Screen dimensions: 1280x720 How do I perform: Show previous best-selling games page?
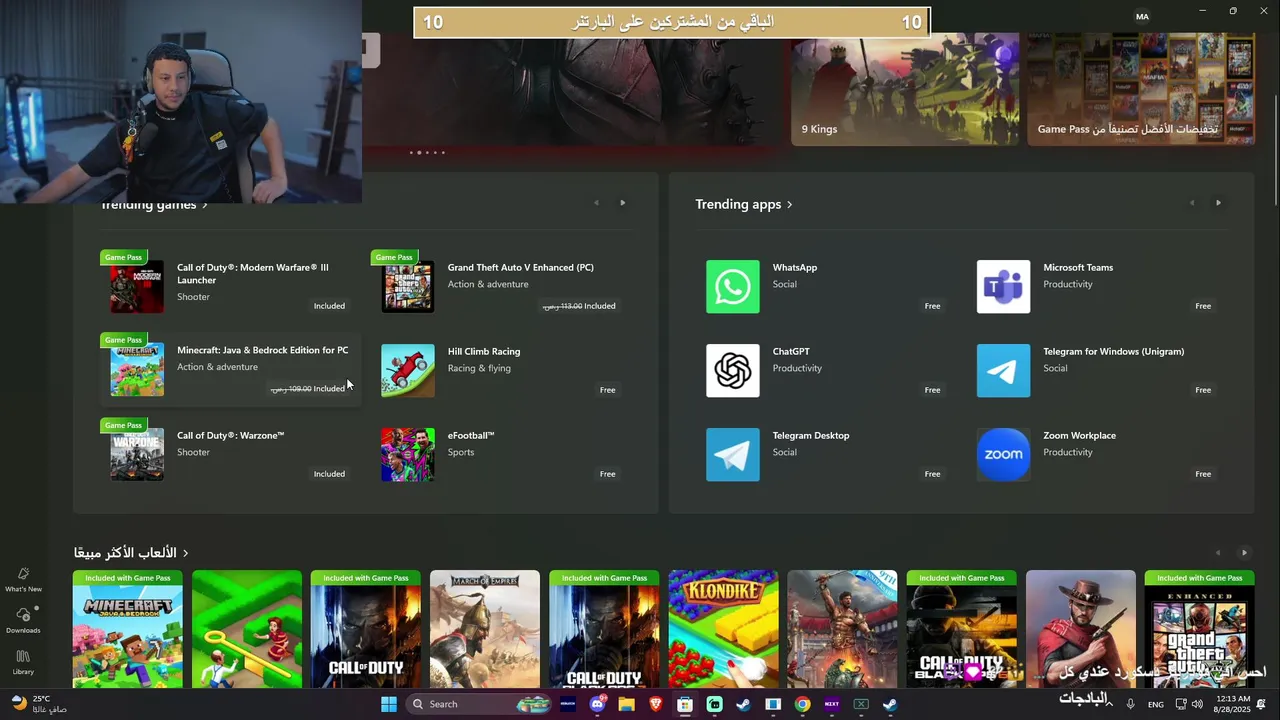pos(1218,553)
